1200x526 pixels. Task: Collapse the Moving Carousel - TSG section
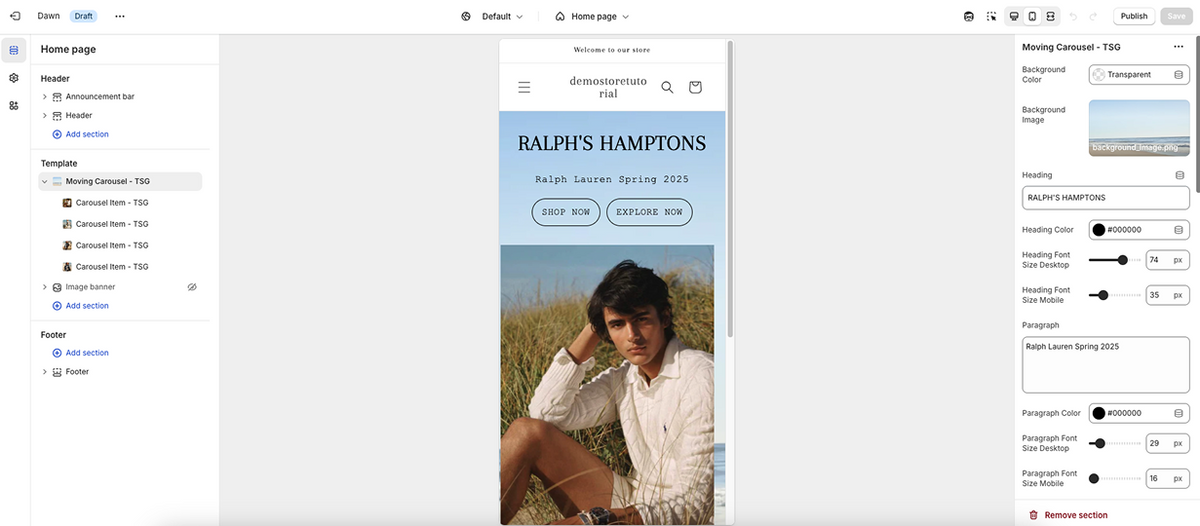45,182
